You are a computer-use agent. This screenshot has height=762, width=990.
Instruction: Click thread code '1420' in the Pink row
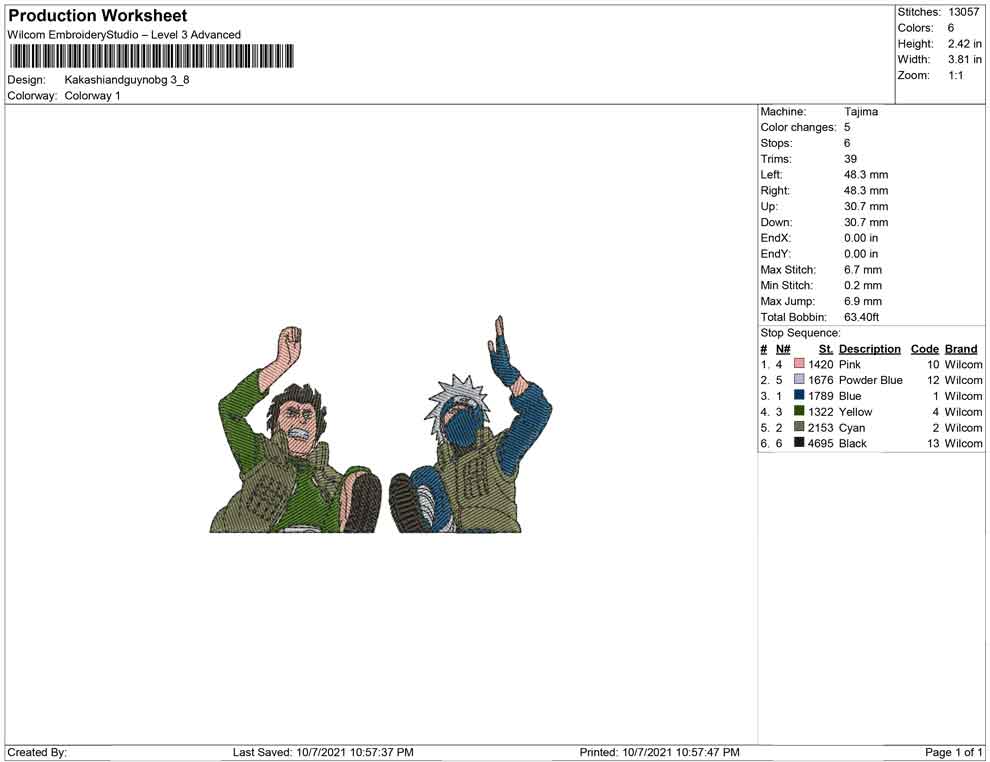821,364
